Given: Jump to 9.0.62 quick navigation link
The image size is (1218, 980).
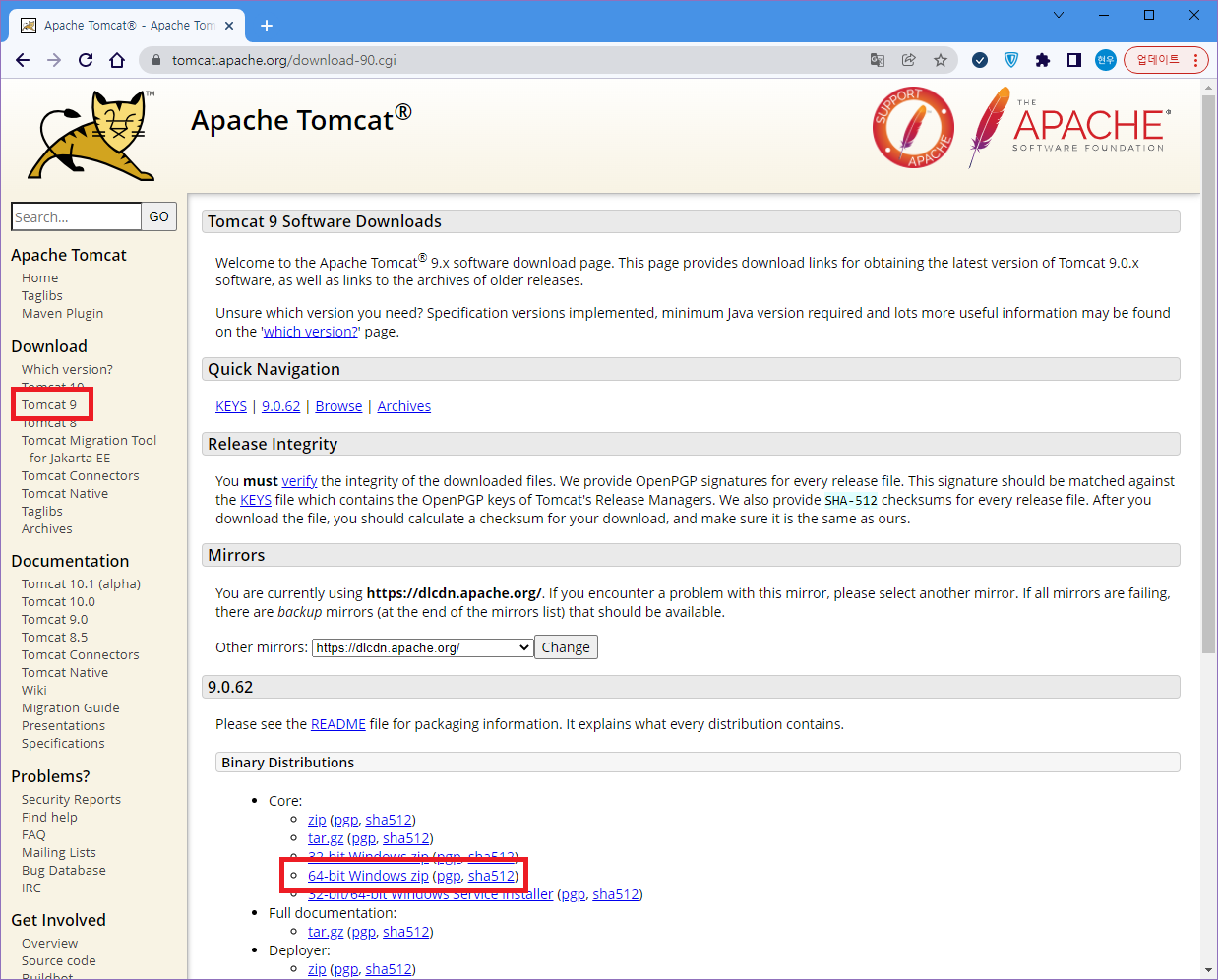Looking at the screenshot, I should pyautogui.click(x=281, y=406).
